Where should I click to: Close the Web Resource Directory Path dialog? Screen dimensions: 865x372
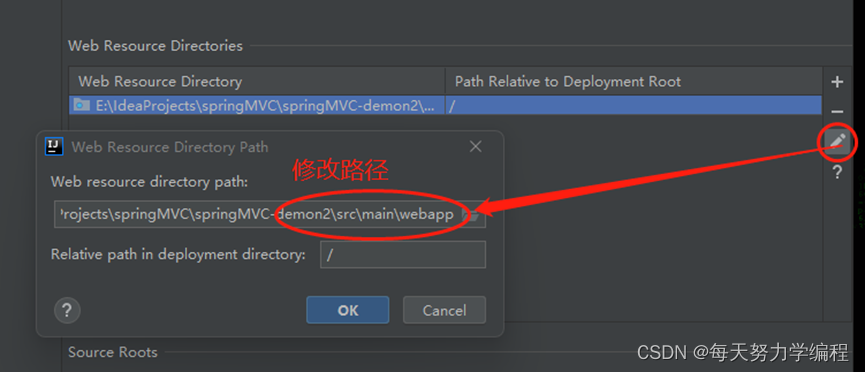pos(476,147)
